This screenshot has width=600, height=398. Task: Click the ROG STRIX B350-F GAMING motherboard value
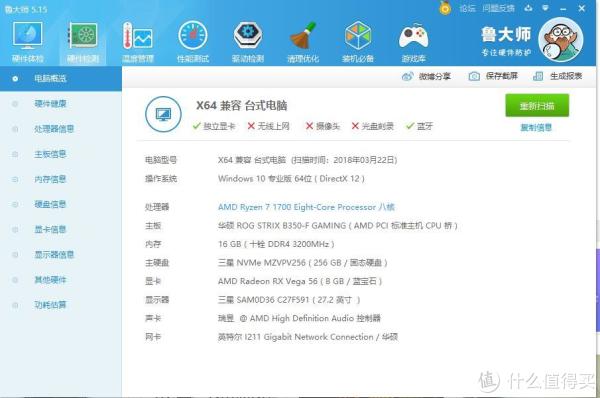pos(338,226)
